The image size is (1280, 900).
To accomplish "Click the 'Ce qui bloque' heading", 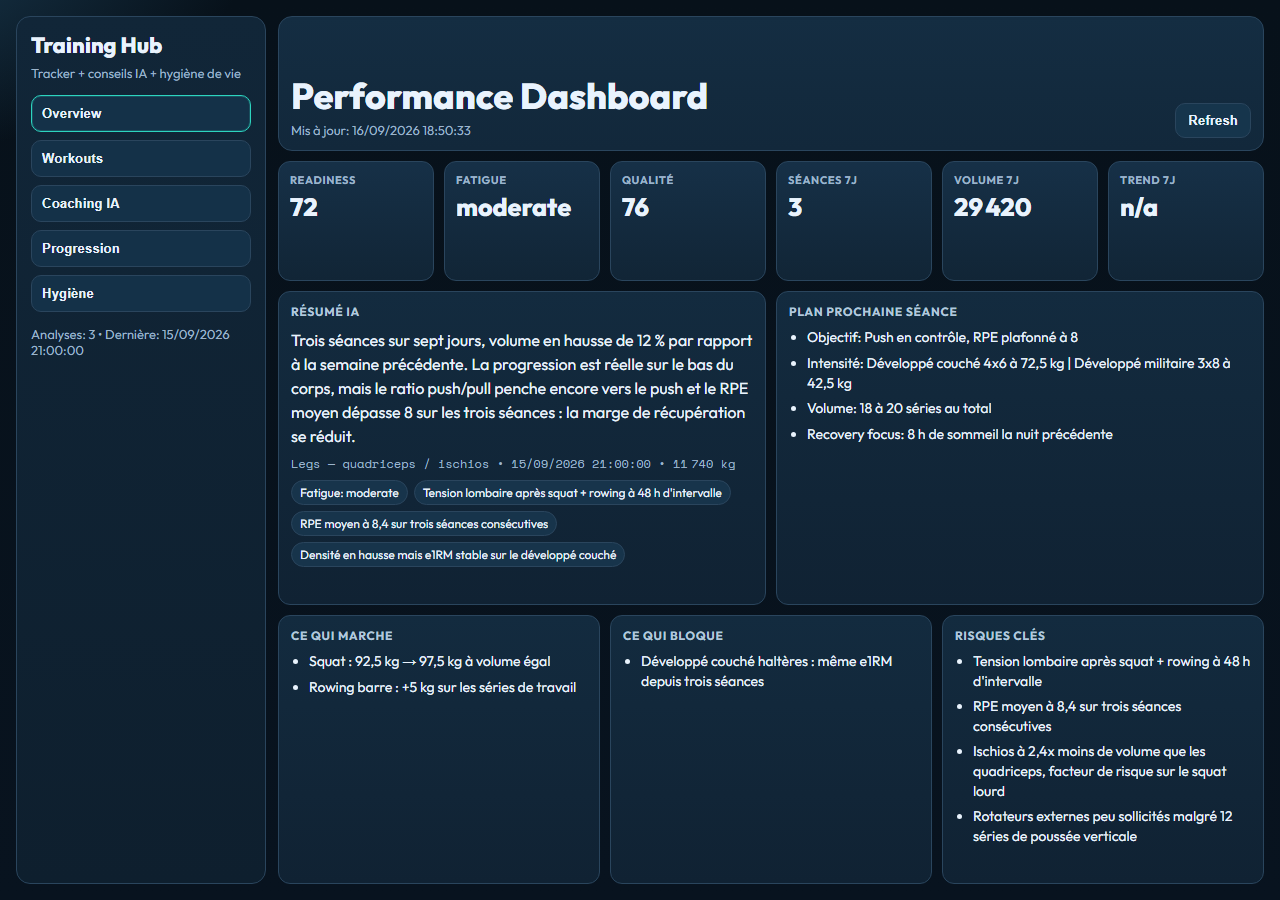I will coord(673,636).
